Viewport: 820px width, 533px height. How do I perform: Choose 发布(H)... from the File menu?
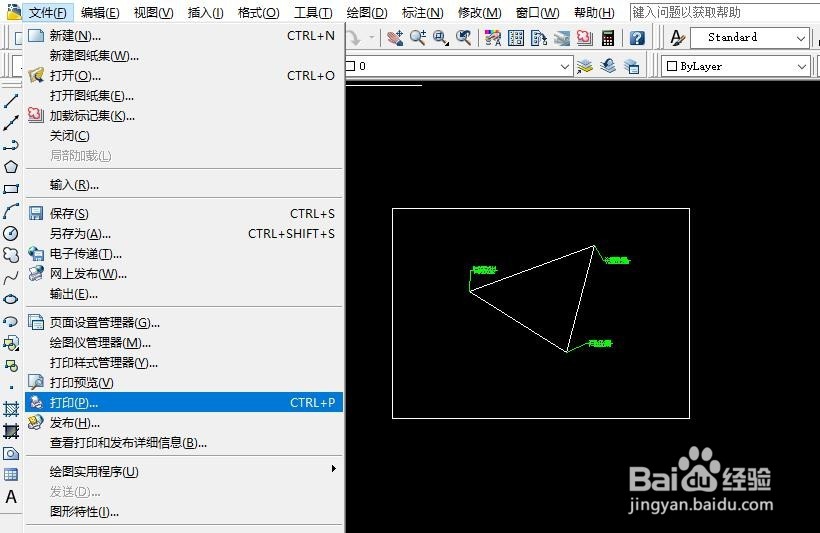(x=184, y=423)
